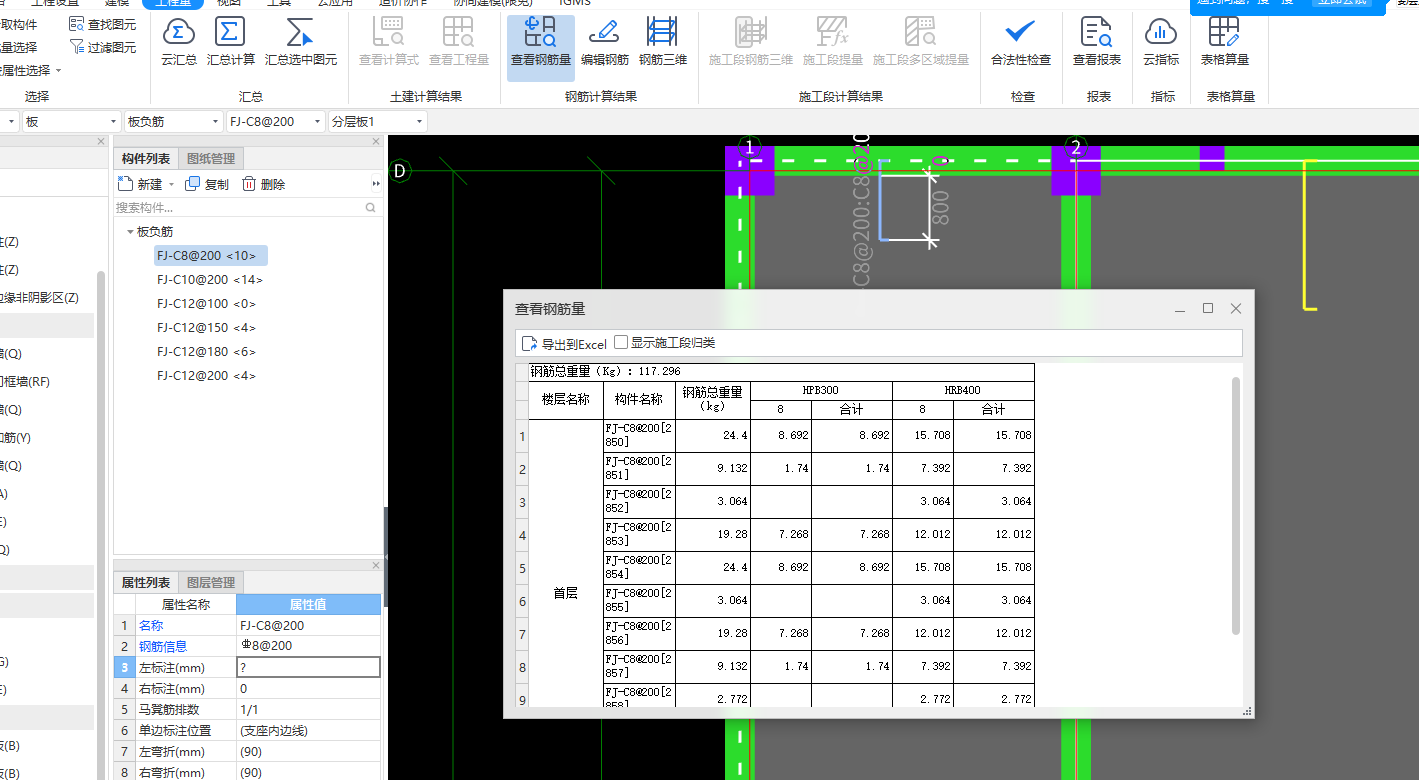
Task: Switch to 图层管理 tab
Action: click(211, 582)
